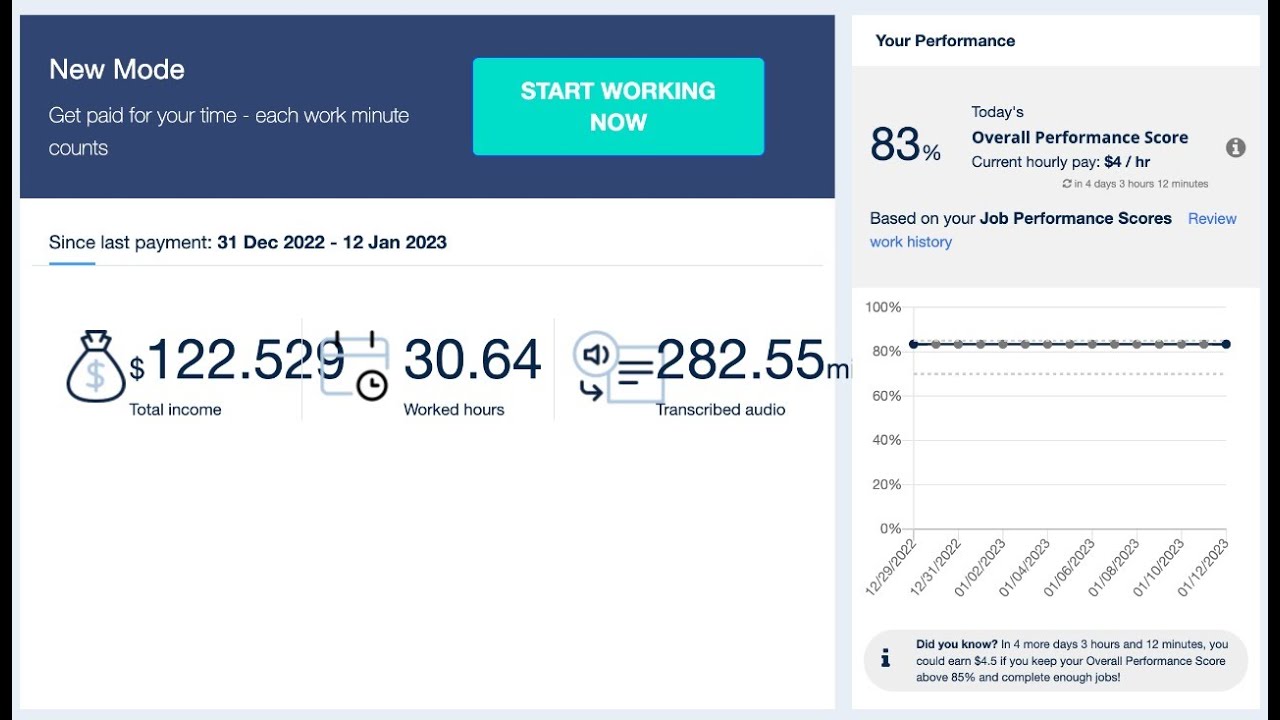Image resolution: width=1280 pixels, height=720 pixels.
Task: Click the Job Performance Scores text
Action: tap(1075, 218)
